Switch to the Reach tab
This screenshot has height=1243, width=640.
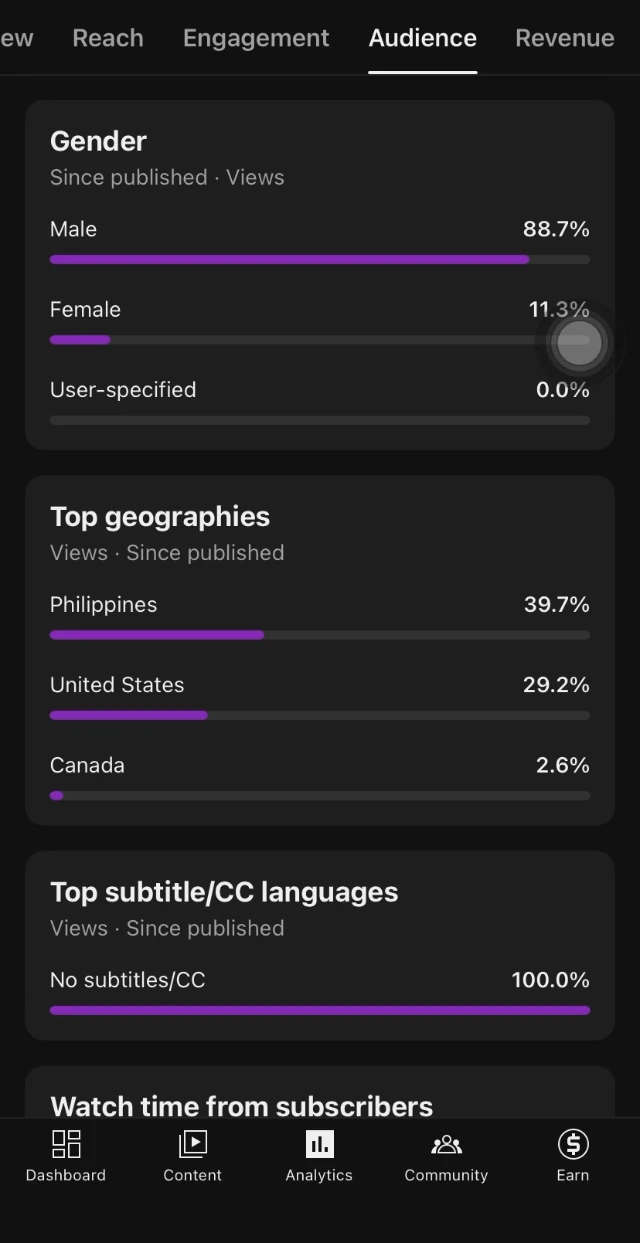click(x=108, y=38)
